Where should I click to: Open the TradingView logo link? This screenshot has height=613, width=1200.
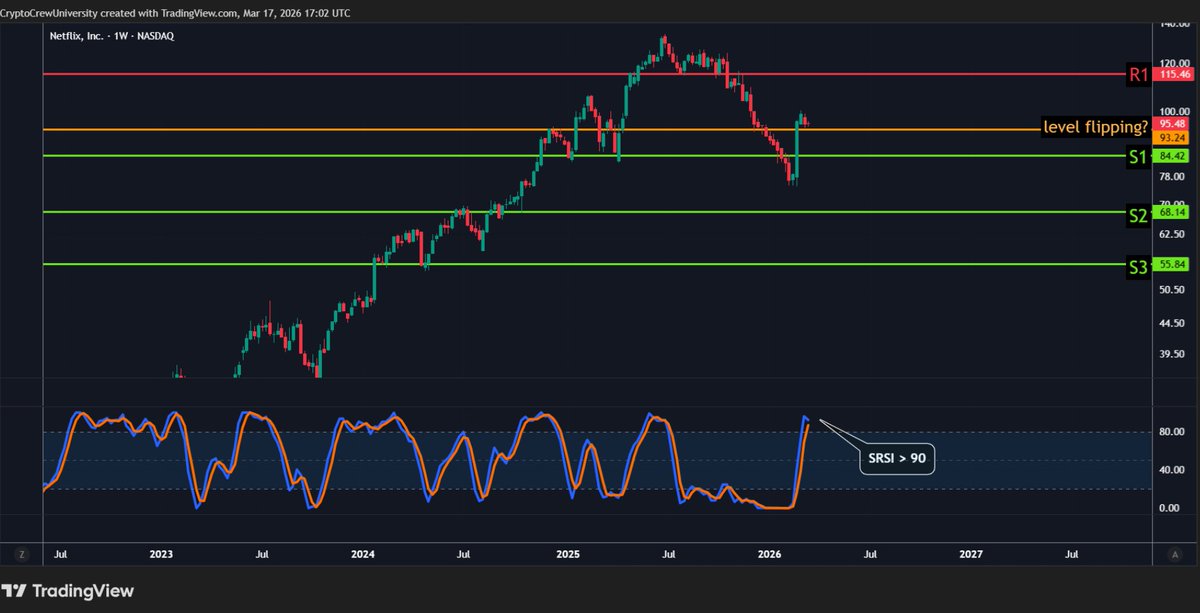click(x=68, y=590)
